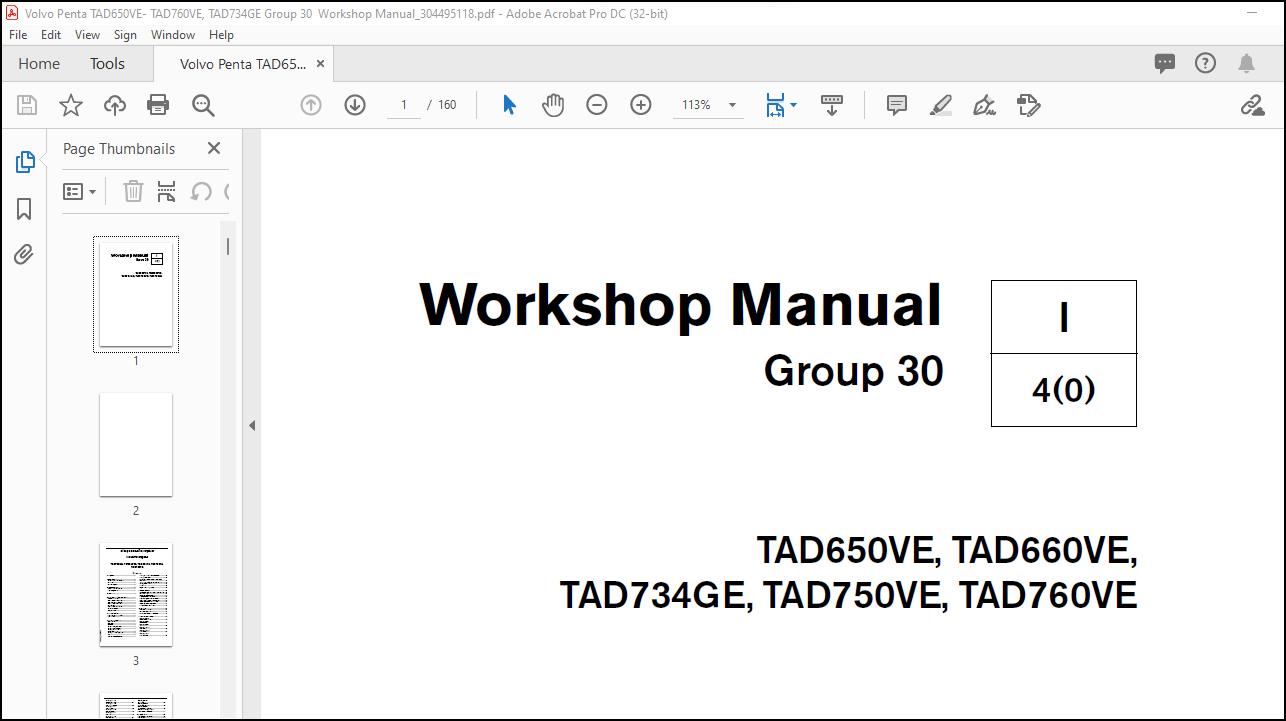Click the TAD734GE, TAD750VE, TAD760VE line

click(848, 595)
